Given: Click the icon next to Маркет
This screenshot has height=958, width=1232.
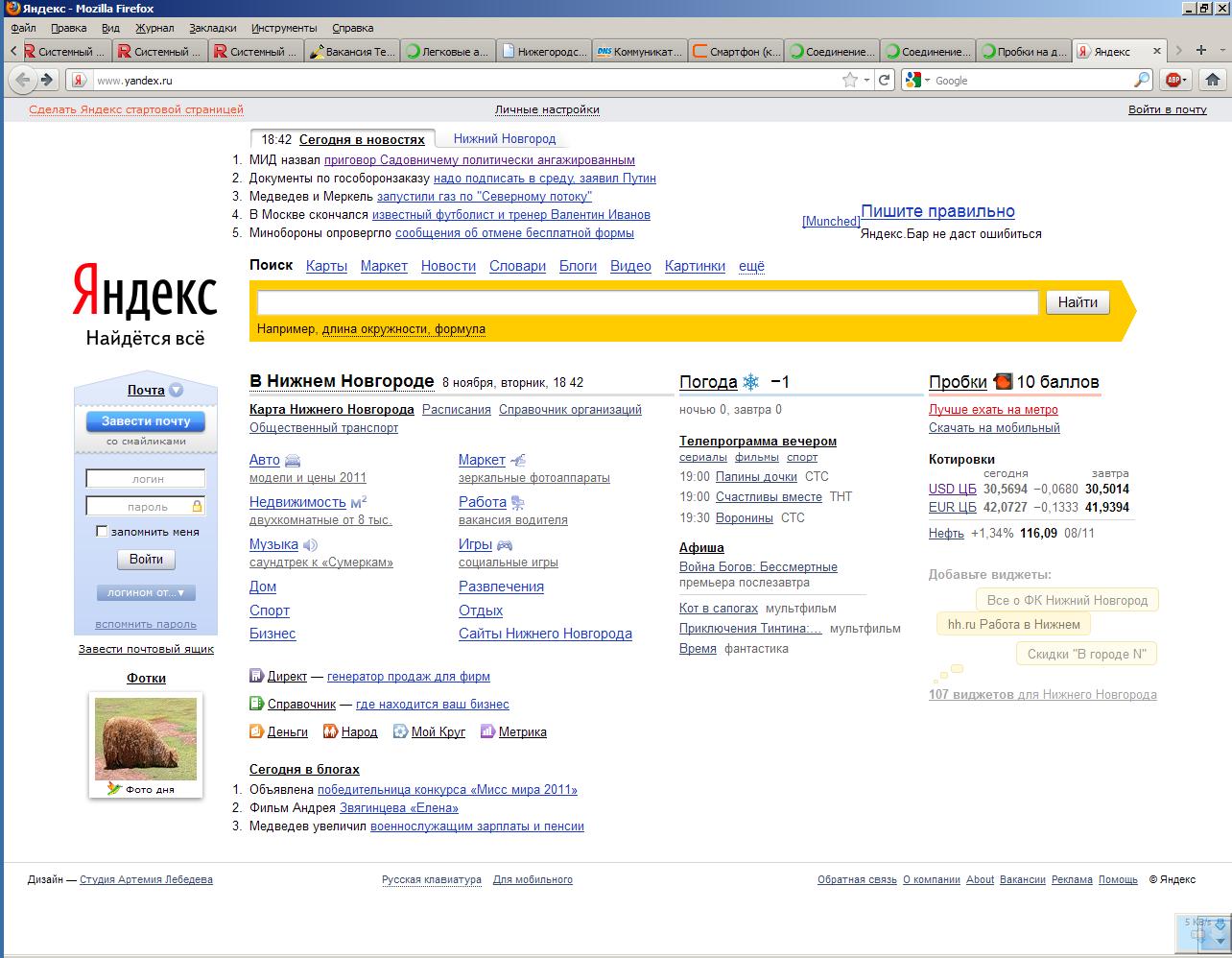Looking at the screenshot, I should [x=518, y=460].
